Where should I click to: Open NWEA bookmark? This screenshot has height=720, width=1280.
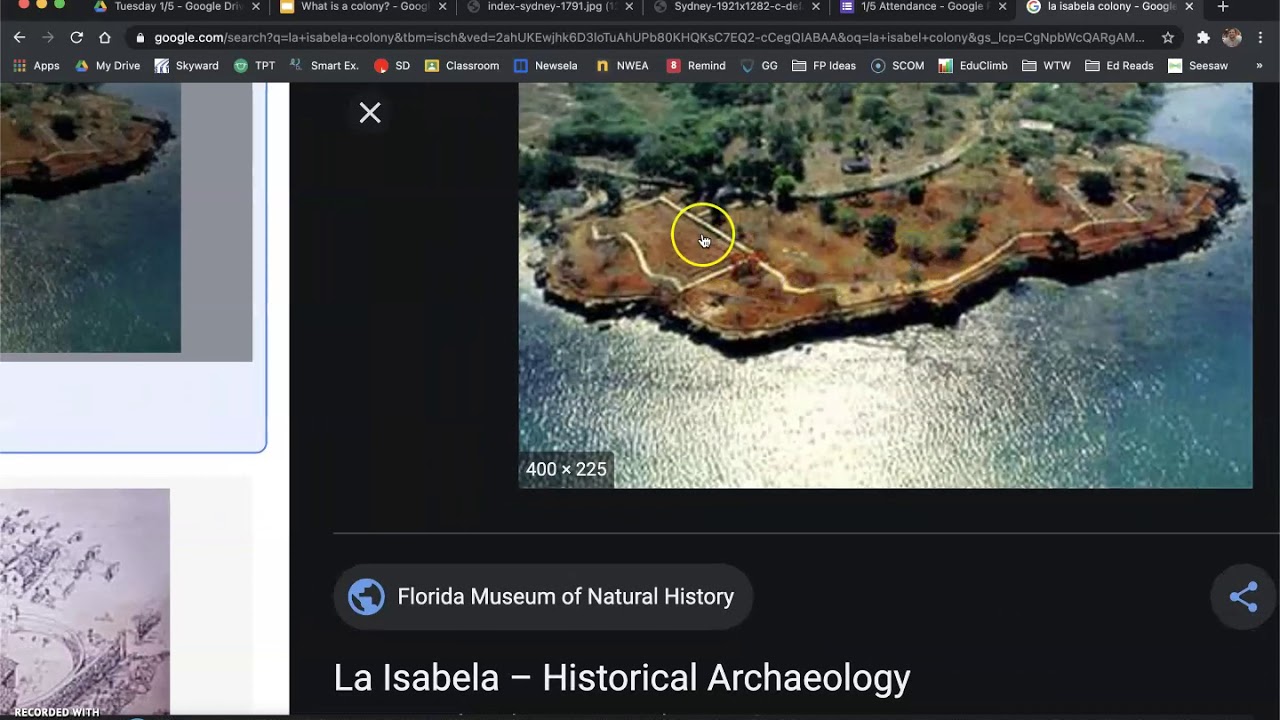point(622,66)
